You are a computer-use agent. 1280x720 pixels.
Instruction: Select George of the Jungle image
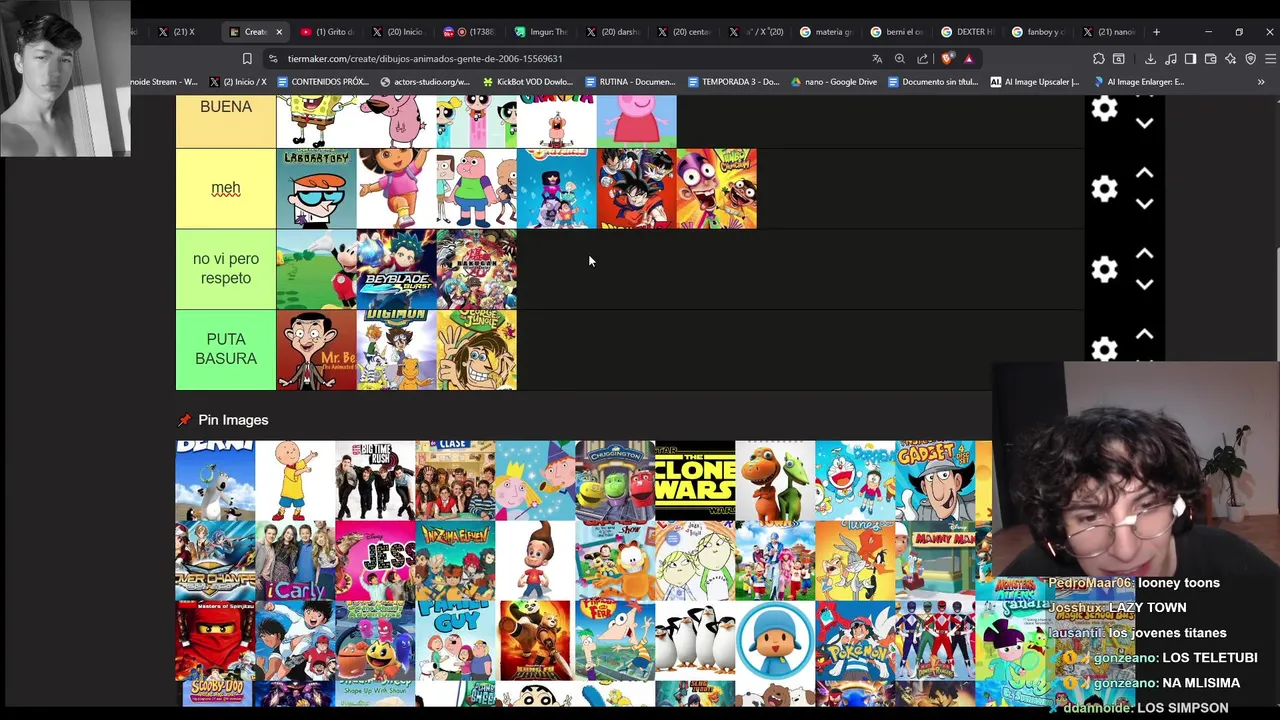point(476,349)
